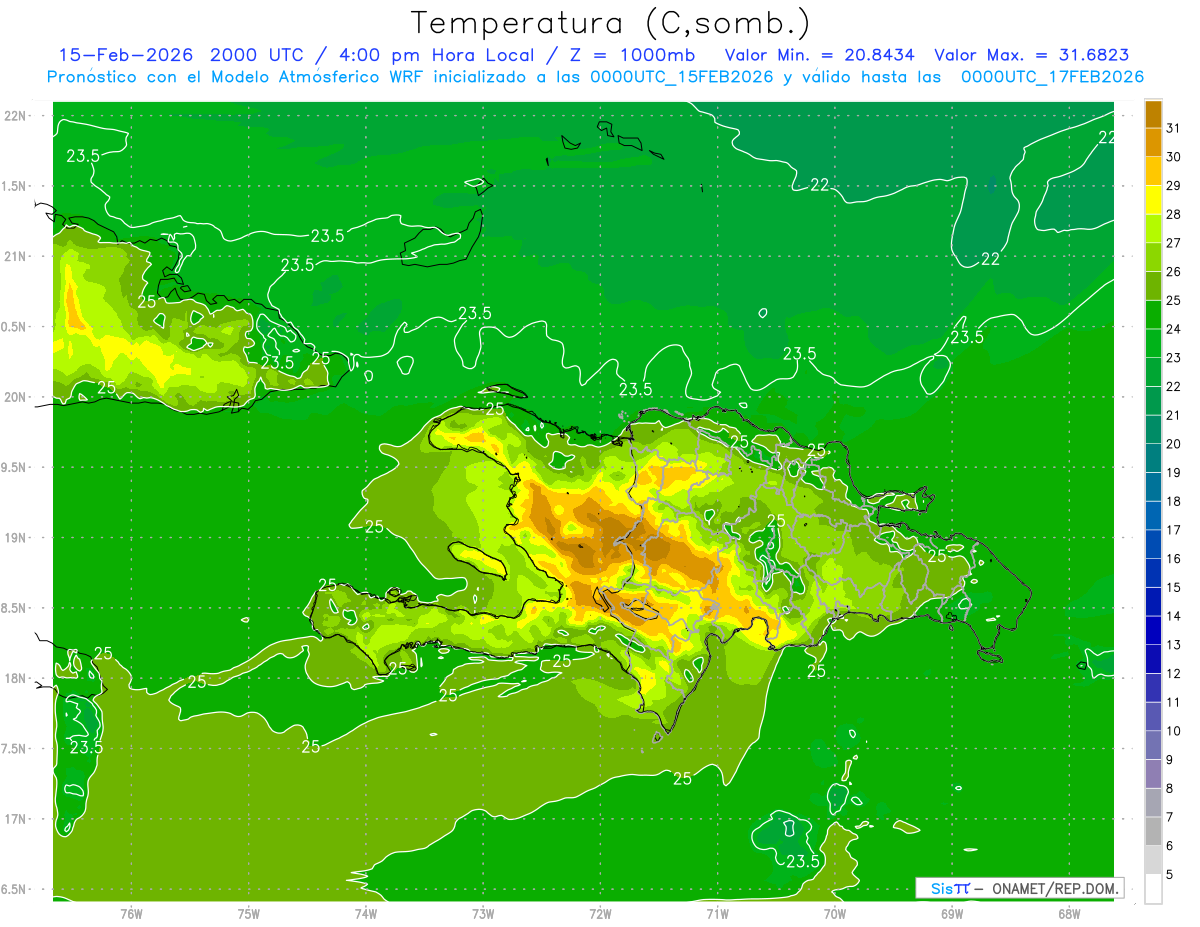Click the '68W' longitude axis label
This screenshot has width=1200, height=927.
(1069, 914)
